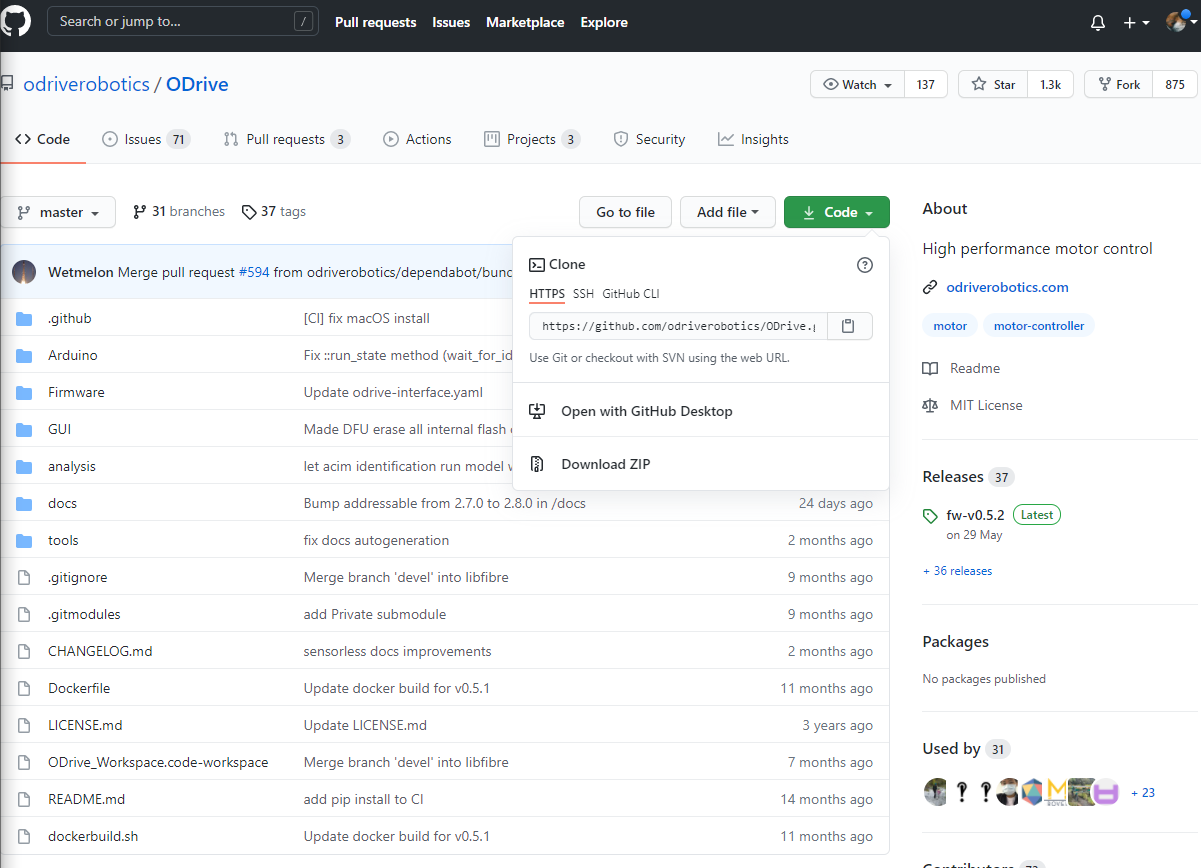Viewport: 1201px width, 868px height.
Task: Open the Dockerfile file
Action: (79, 688)
